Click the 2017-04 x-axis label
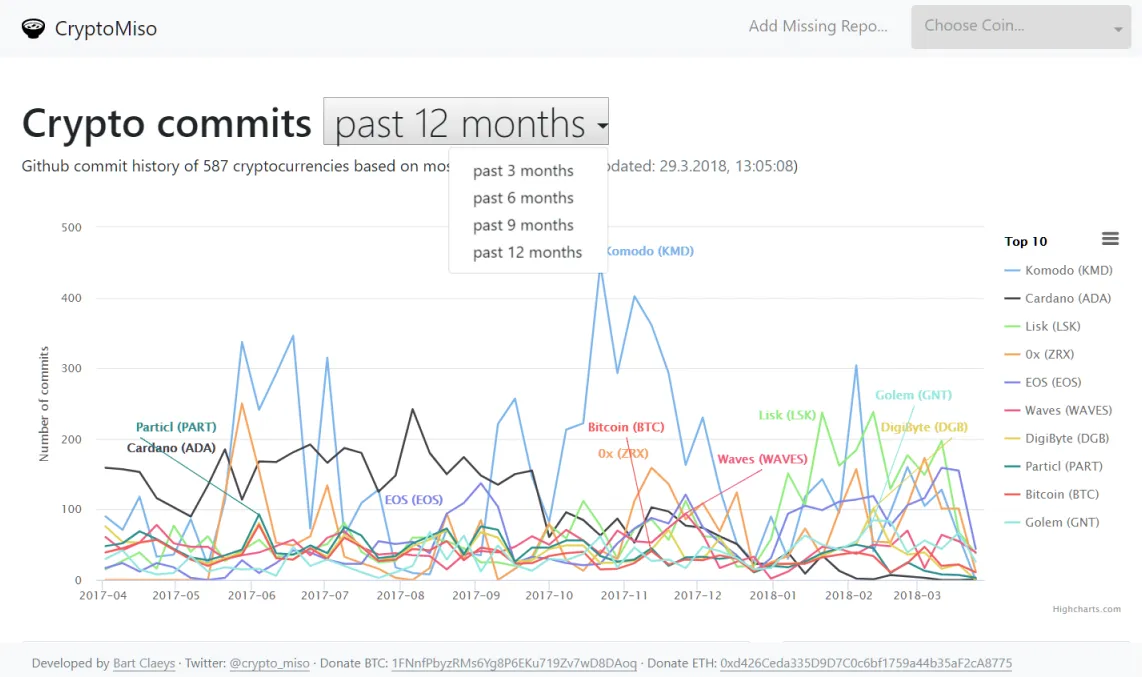This screenshot has width=1145, height=677. (x=103, y=595)
